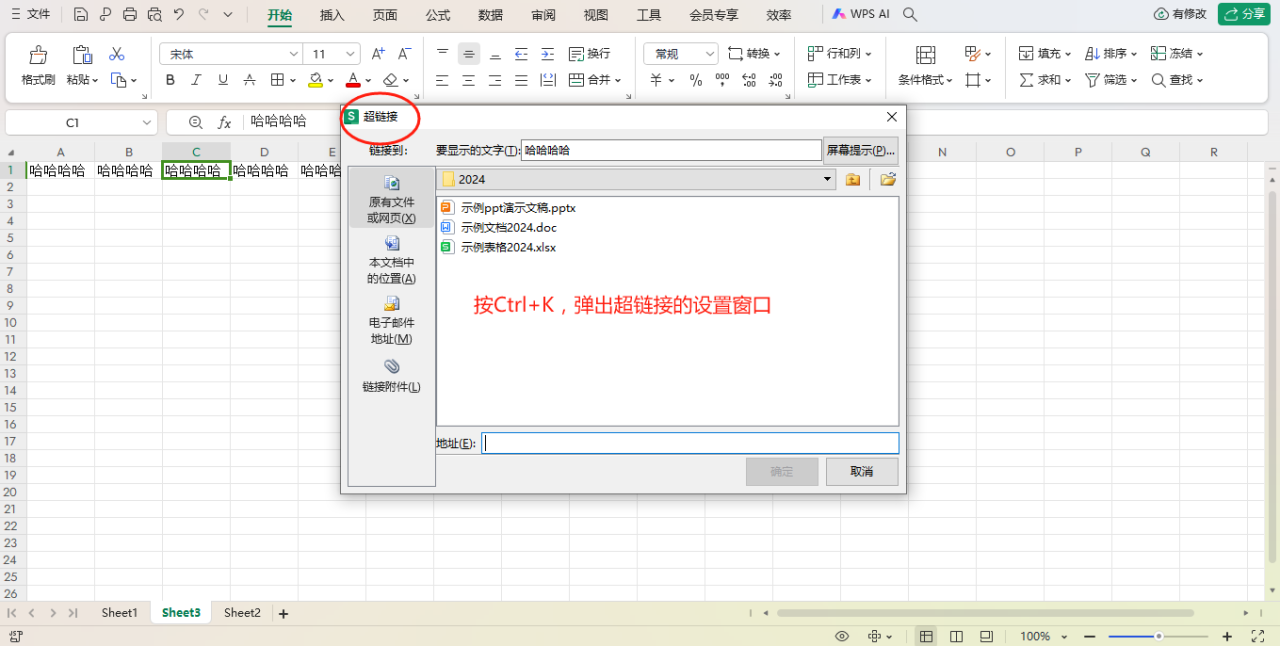The image size is (1280, 646).
Task: Click the zoom in plus in status bar
Action: point(1227,636)
